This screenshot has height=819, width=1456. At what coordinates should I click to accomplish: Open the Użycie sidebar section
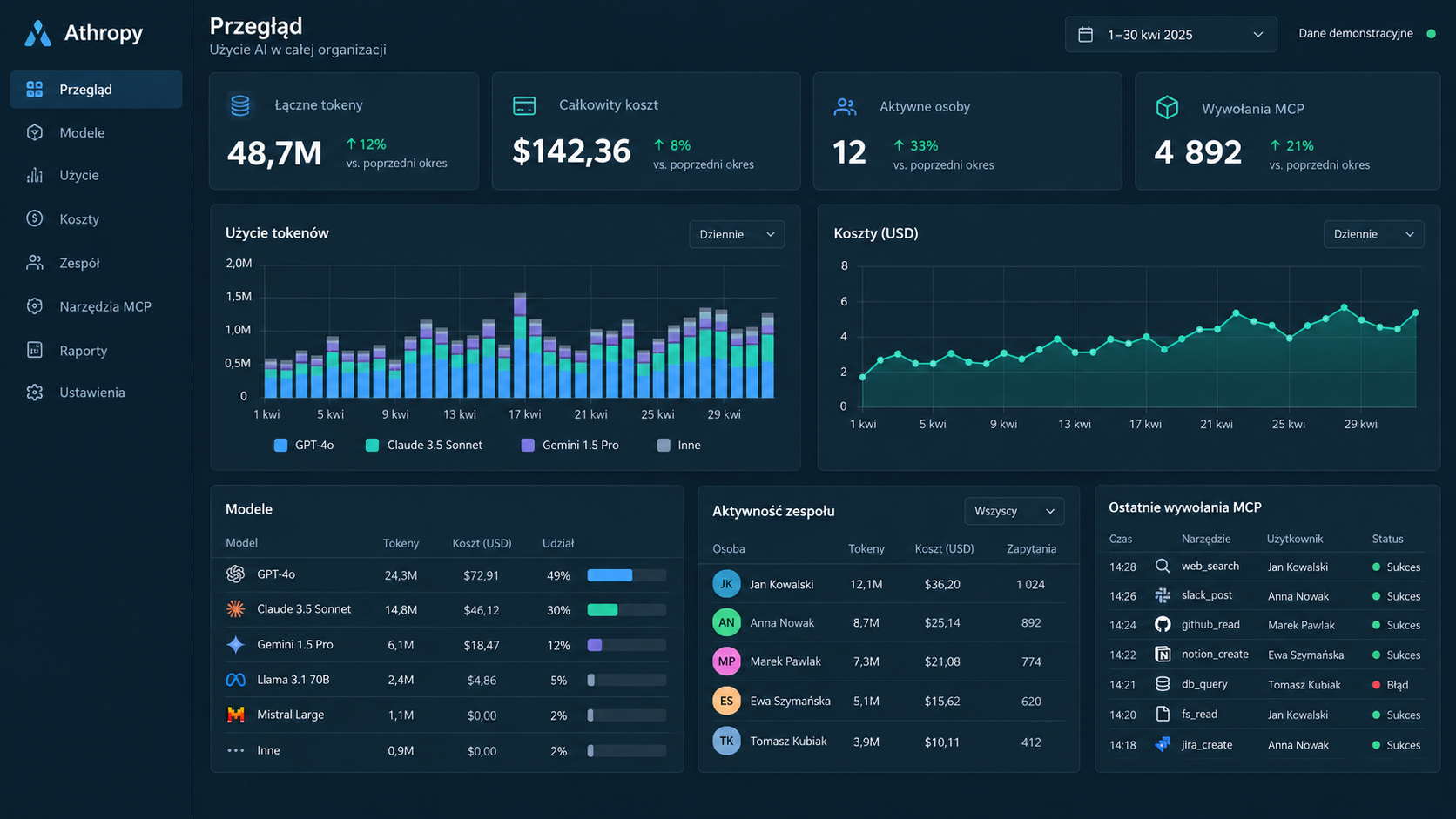96,175
